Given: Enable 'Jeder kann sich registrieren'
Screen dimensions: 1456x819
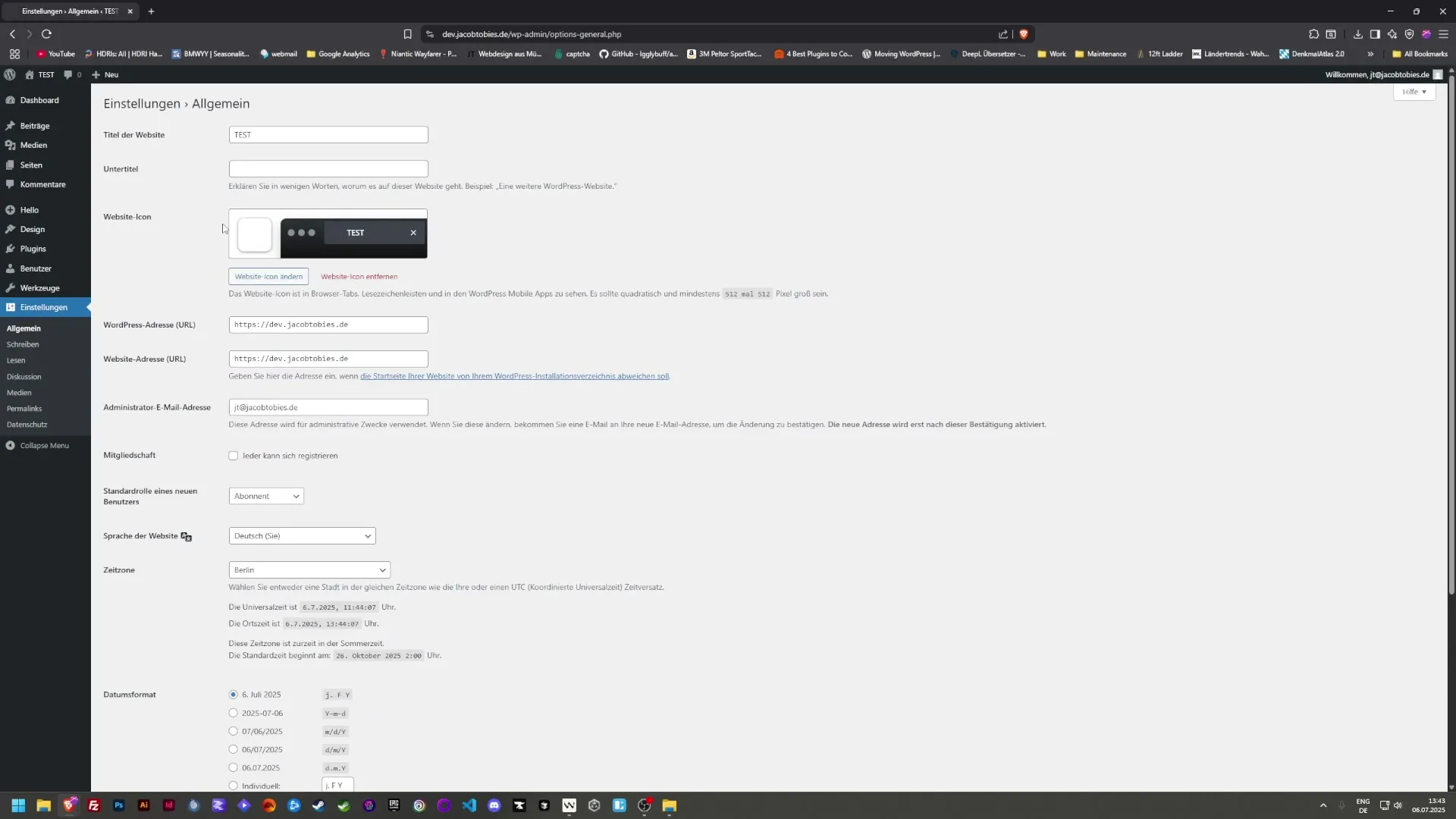Looking at the screenshot, I should [234, 456].
